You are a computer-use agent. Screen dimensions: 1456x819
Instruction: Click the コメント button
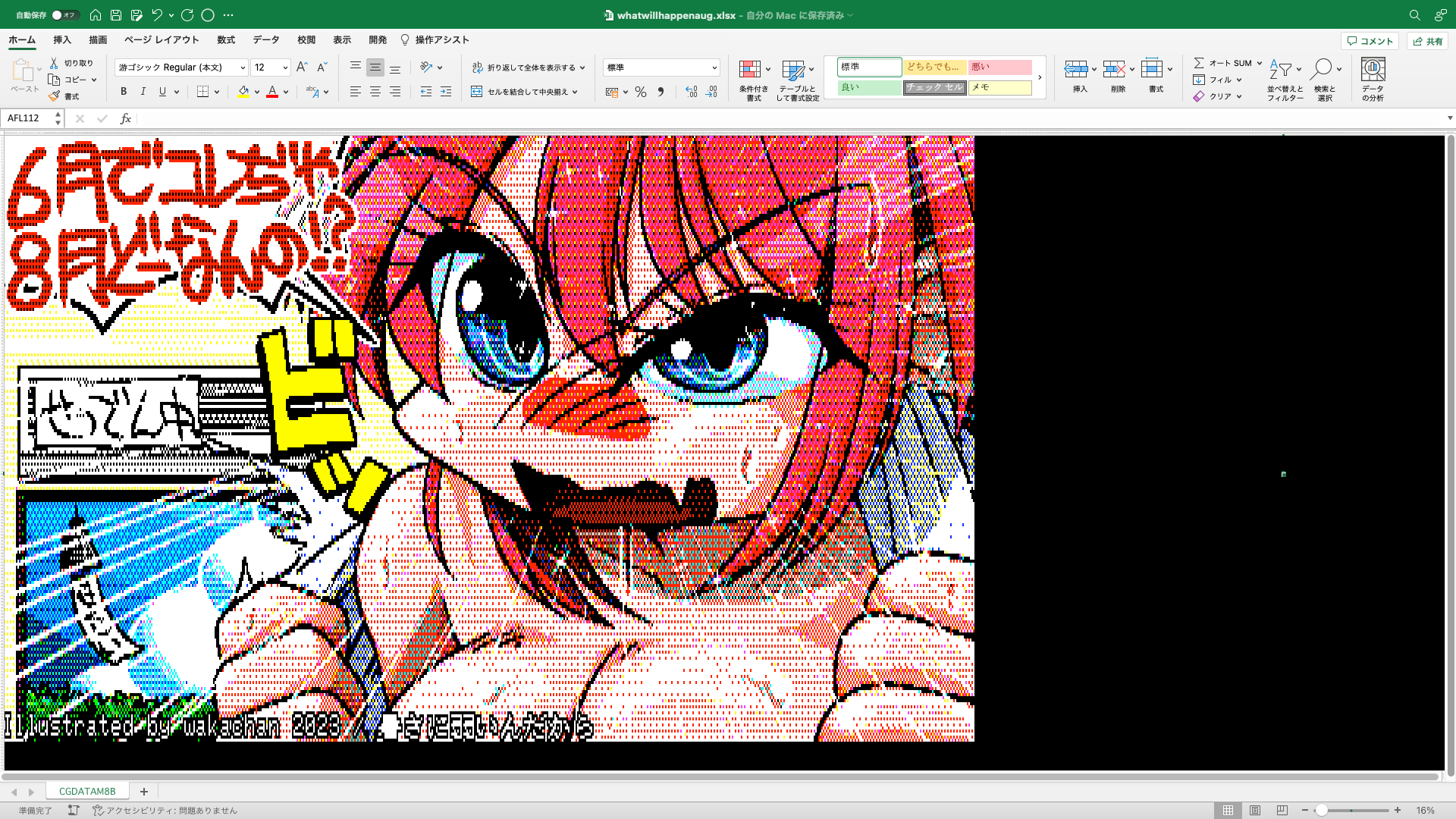1370,41
